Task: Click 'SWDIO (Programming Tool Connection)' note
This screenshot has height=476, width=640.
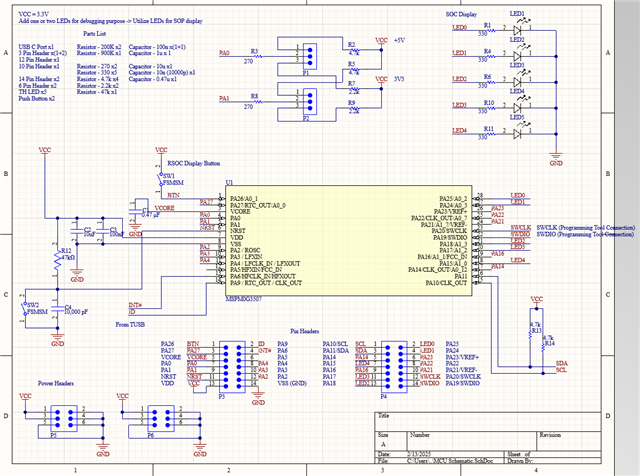Action: point(585,234)
